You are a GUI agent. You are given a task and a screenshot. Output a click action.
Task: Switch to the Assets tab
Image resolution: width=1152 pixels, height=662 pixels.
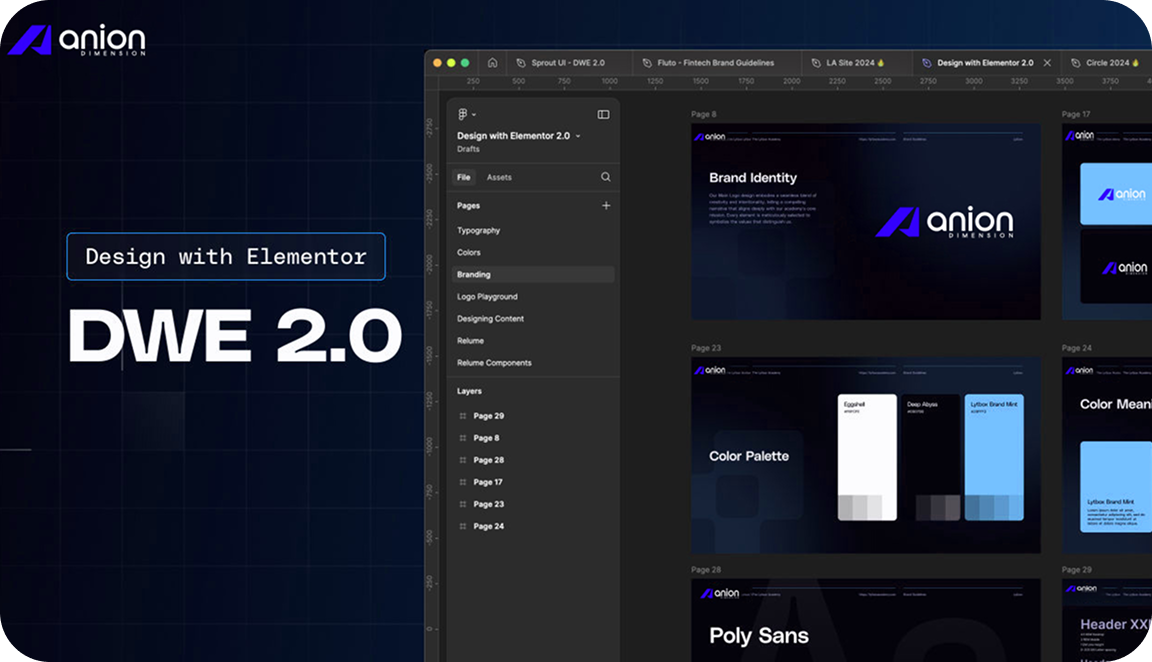click(x=499, y=177)
